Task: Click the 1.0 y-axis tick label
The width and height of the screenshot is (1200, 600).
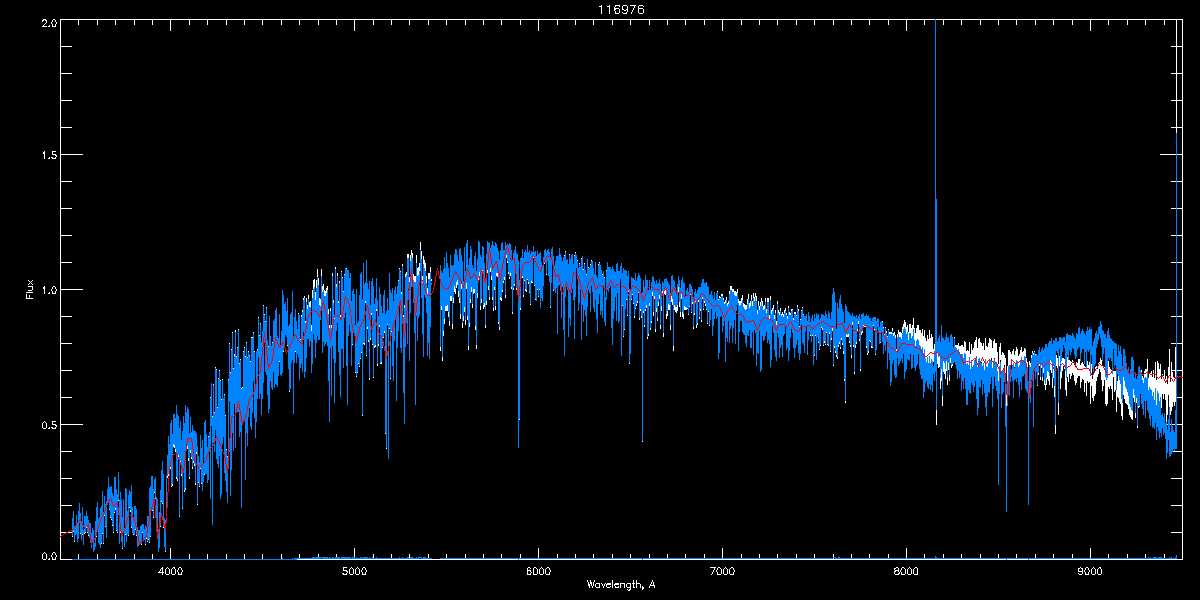Action: point(48,290)
